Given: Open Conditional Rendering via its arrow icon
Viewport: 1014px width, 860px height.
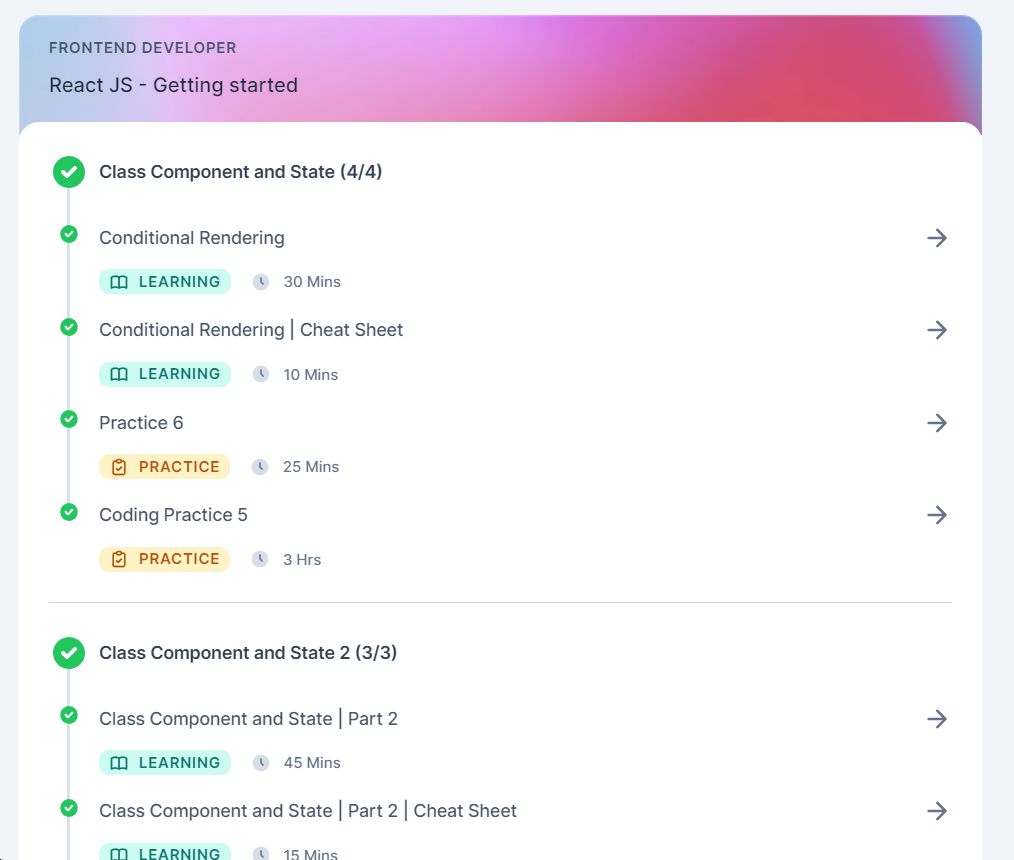Looking at the screenshot, I should (937, 238).
